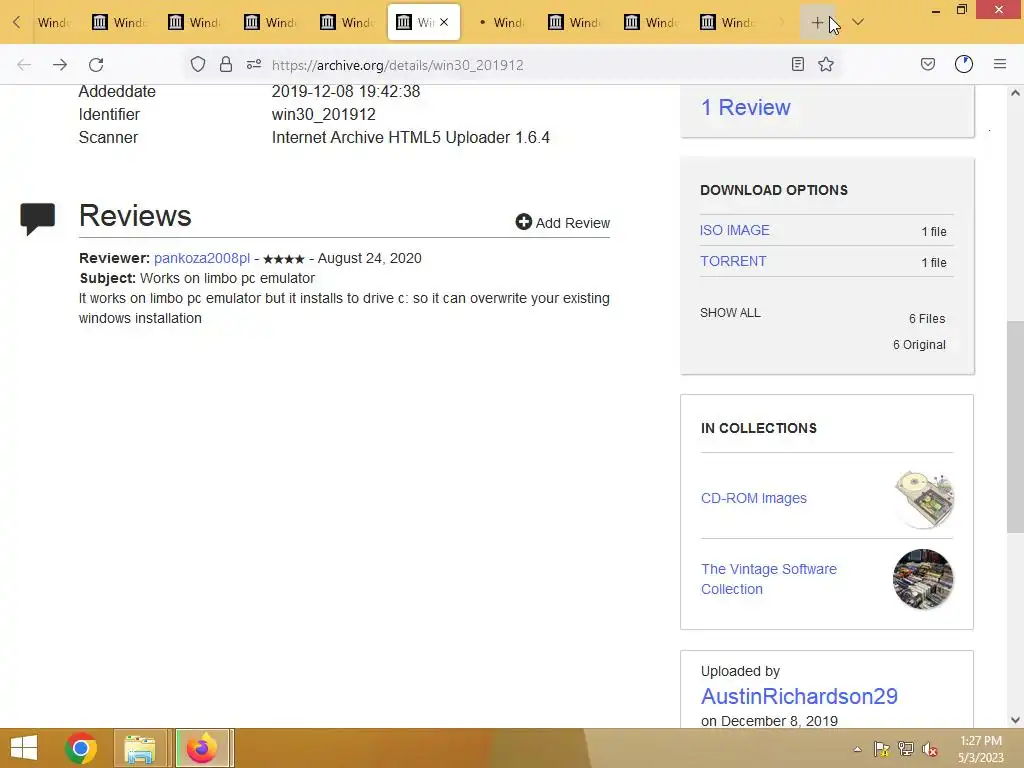
Task: Open the network status tray icon
Action: point(906,749)
